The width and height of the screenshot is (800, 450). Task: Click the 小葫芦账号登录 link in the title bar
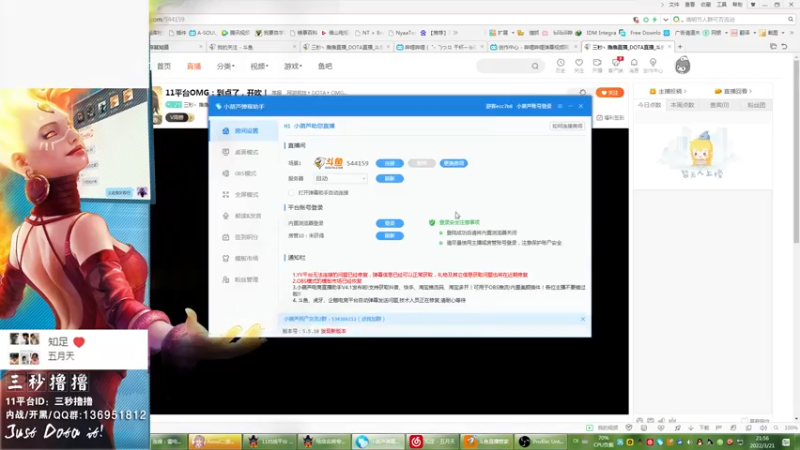point(534,106)
